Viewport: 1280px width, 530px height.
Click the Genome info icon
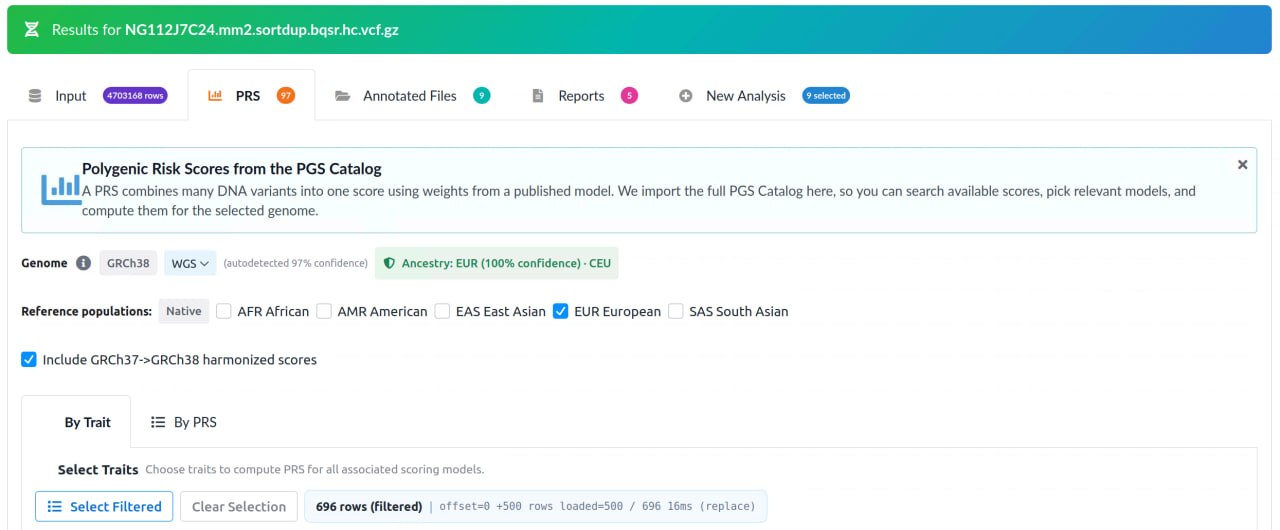83,263
